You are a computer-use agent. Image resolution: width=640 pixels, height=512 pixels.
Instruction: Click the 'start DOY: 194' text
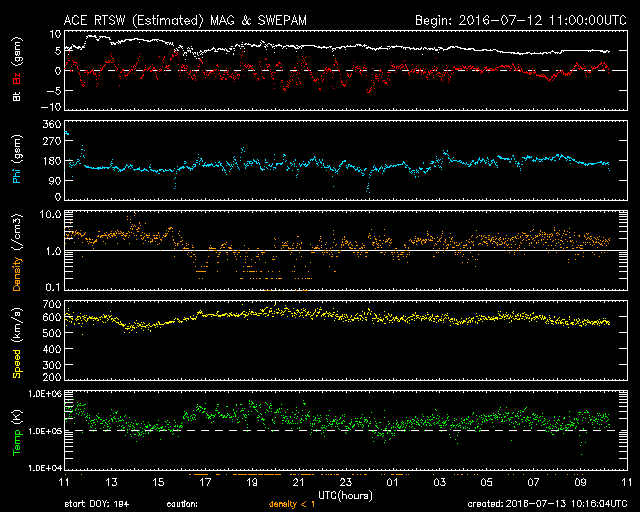coord(96,503)
